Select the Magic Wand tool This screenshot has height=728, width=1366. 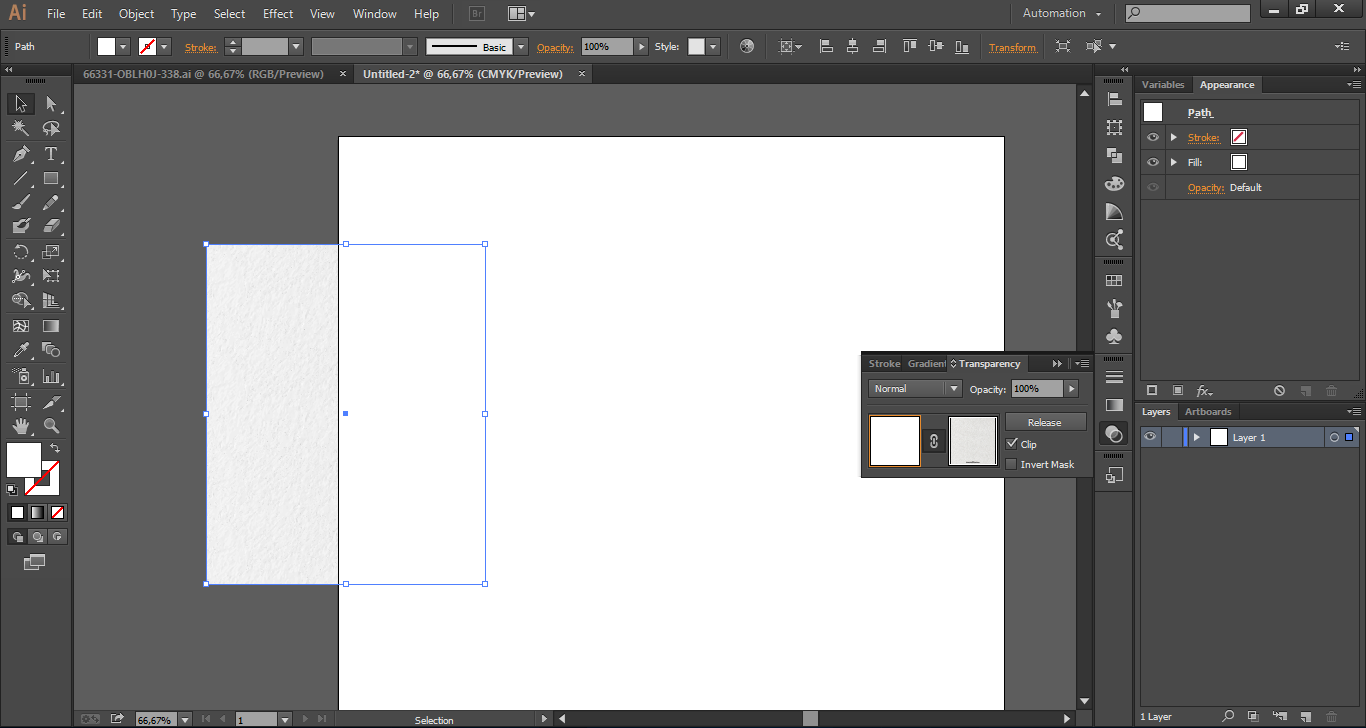pyautogui.click(x=20, y=129)
